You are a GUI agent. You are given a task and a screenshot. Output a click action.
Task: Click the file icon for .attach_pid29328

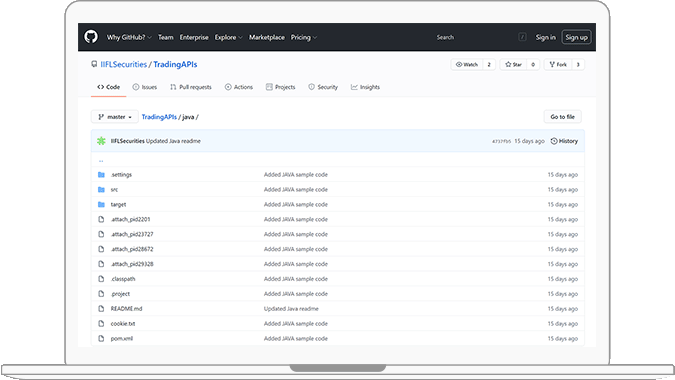101,264
